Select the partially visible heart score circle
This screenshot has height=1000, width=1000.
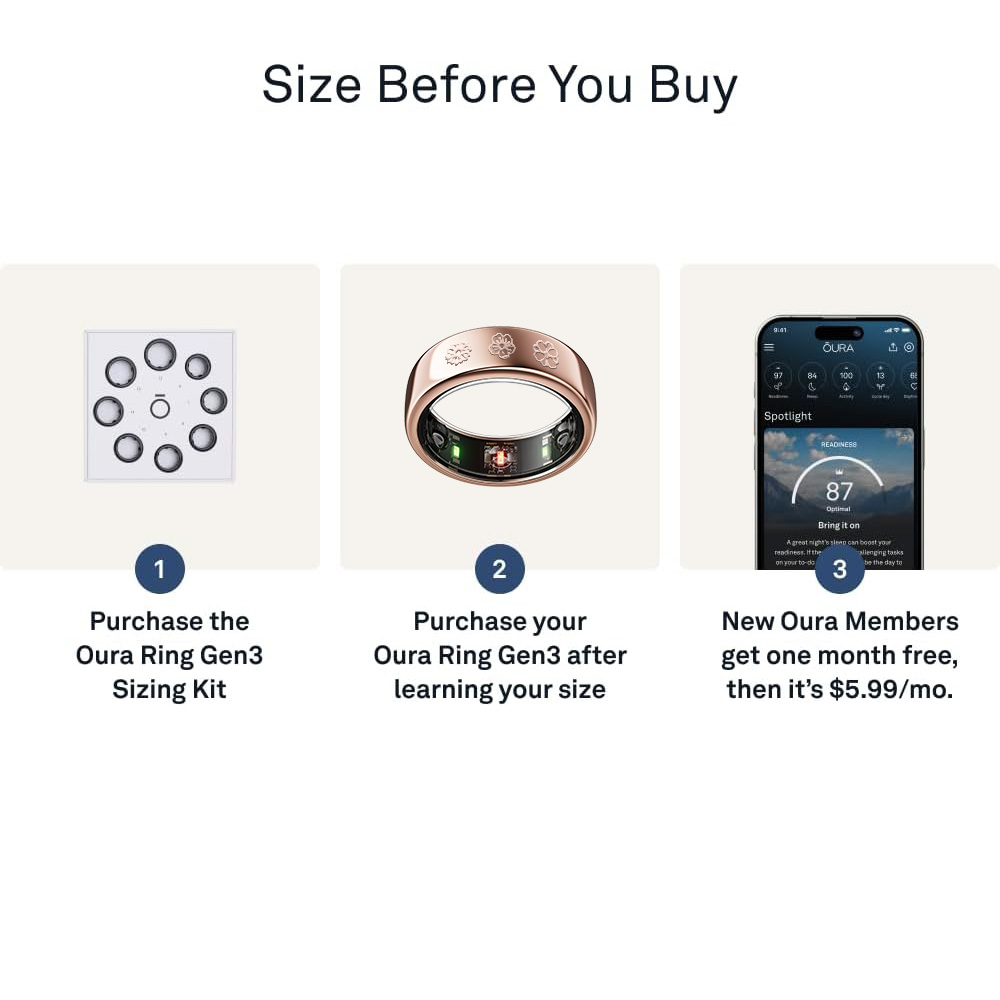[911, 377]
